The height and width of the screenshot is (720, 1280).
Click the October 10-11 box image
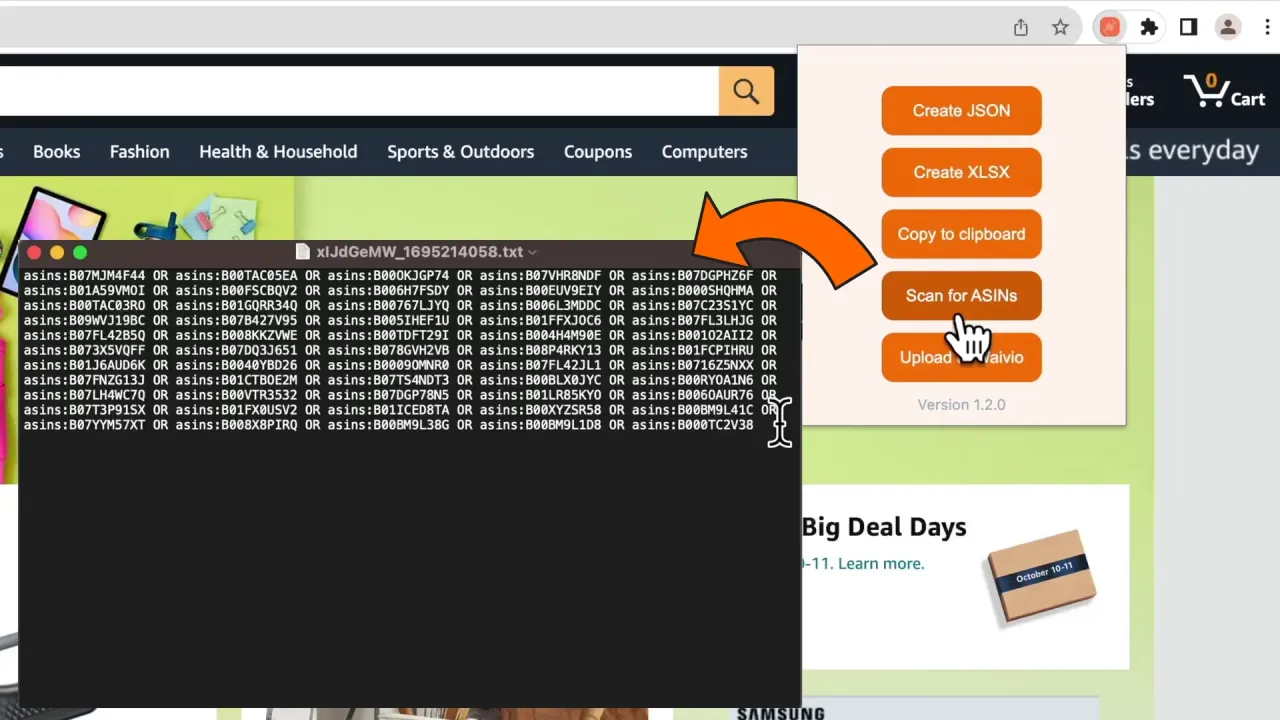click(x=1041, y=577)
